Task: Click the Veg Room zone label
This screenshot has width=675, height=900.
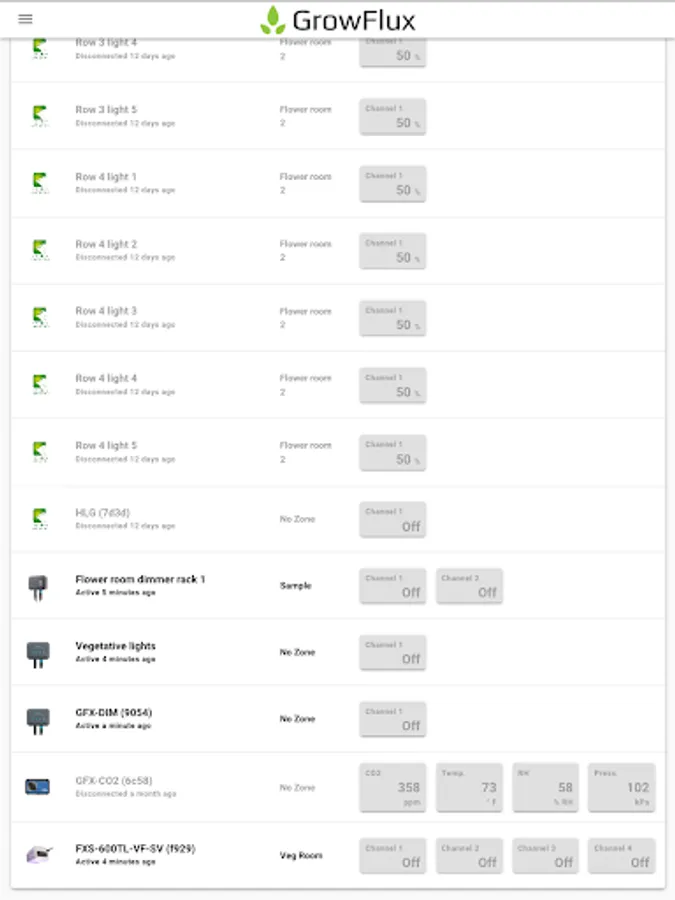Action: pos(301,856)
